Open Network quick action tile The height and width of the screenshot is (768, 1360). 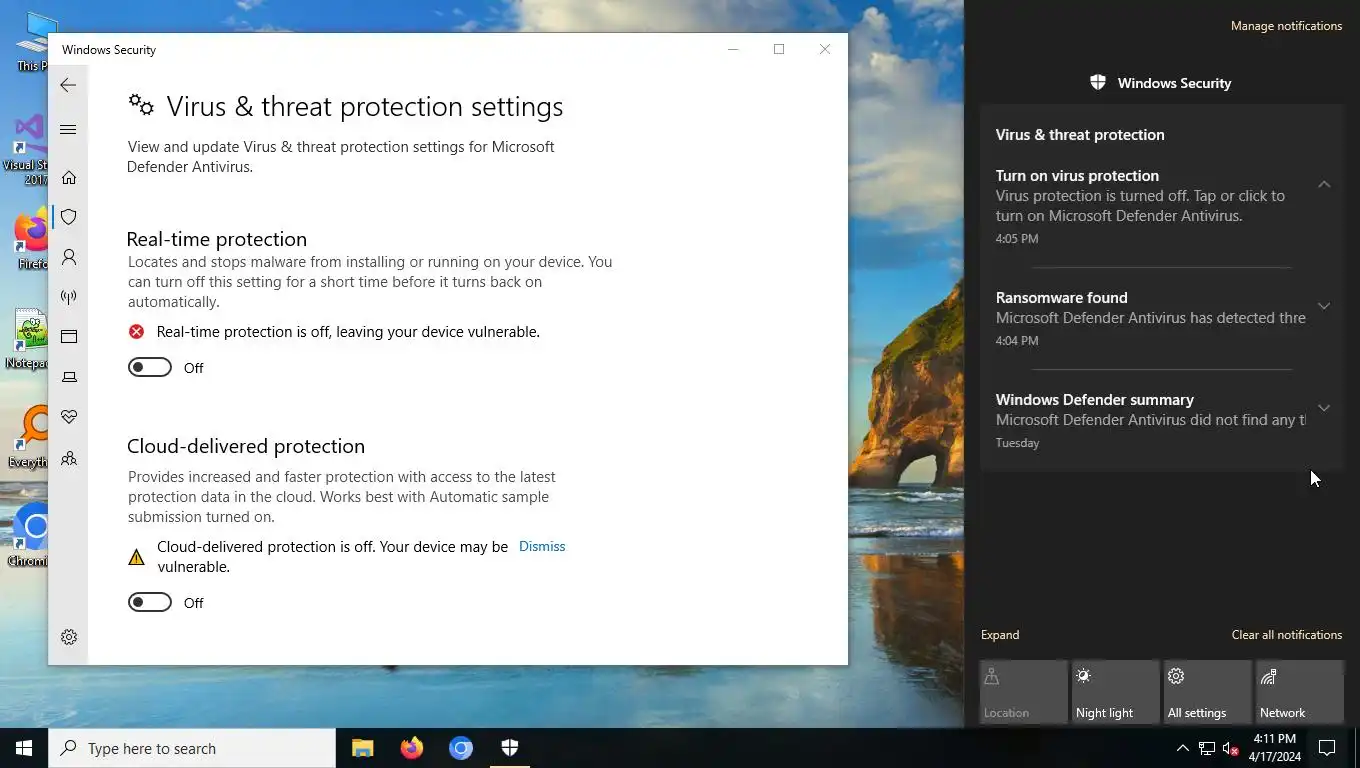click(1300, 692)
